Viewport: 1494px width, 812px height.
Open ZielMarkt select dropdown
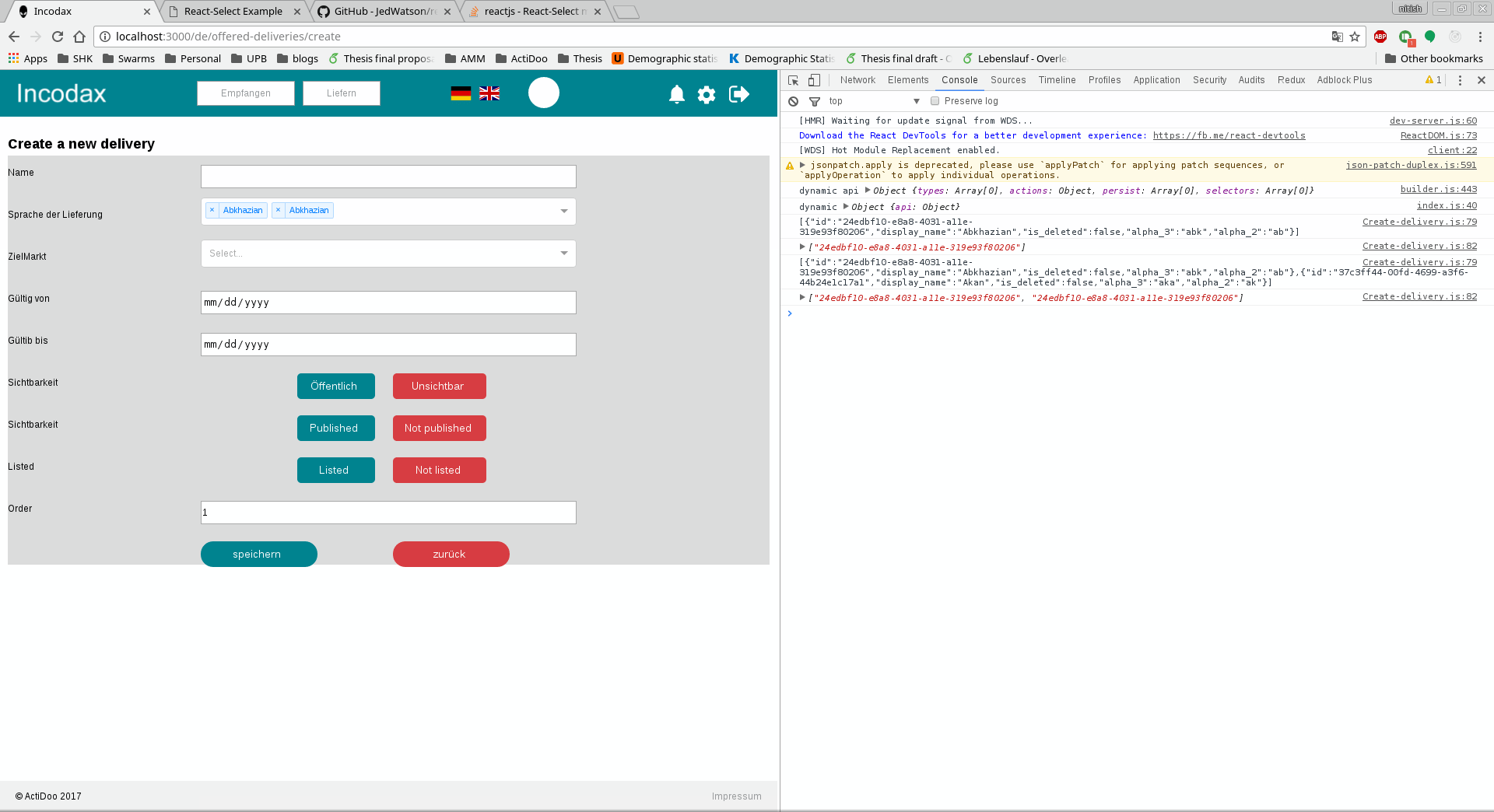(x=388, y=254)
